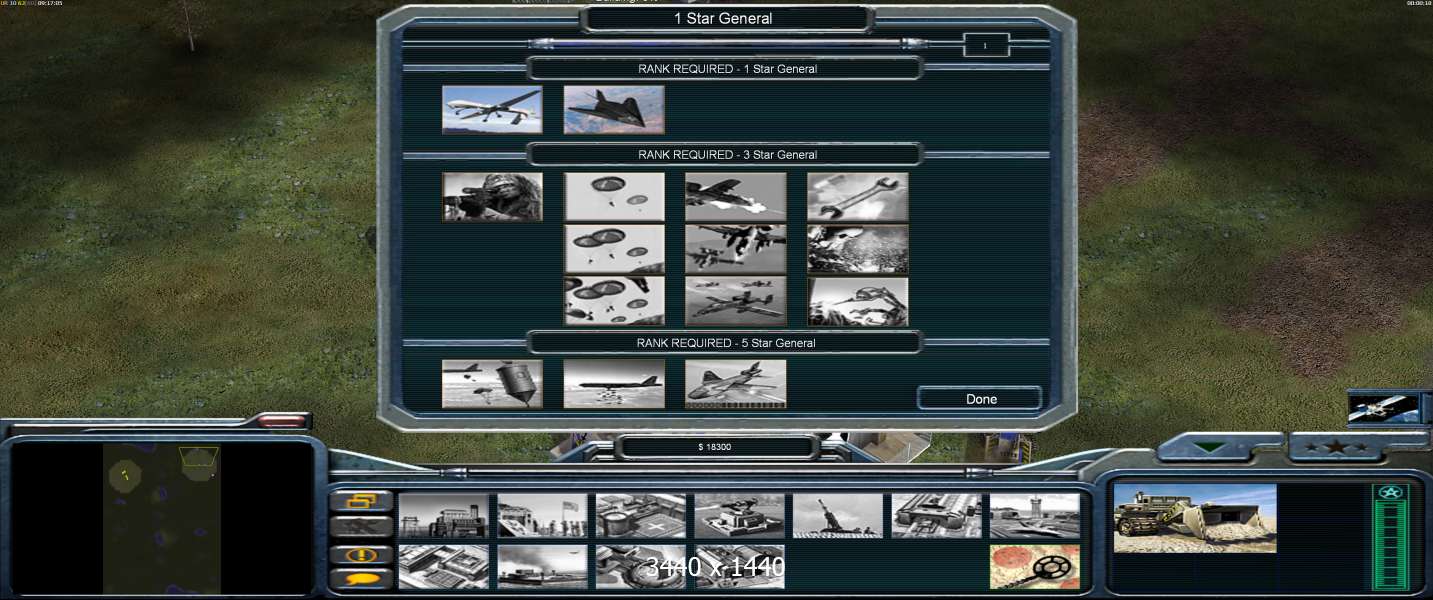Select the Spy Drone general power
1433x600 pixels.
click(492, 110)
